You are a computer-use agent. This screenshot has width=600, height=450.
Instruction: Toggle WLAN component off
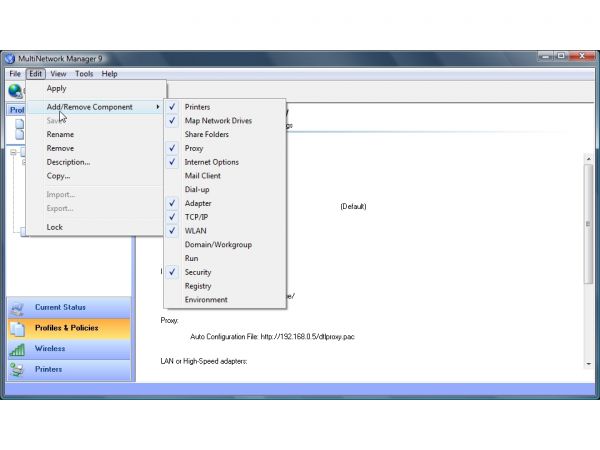(225, 231)
